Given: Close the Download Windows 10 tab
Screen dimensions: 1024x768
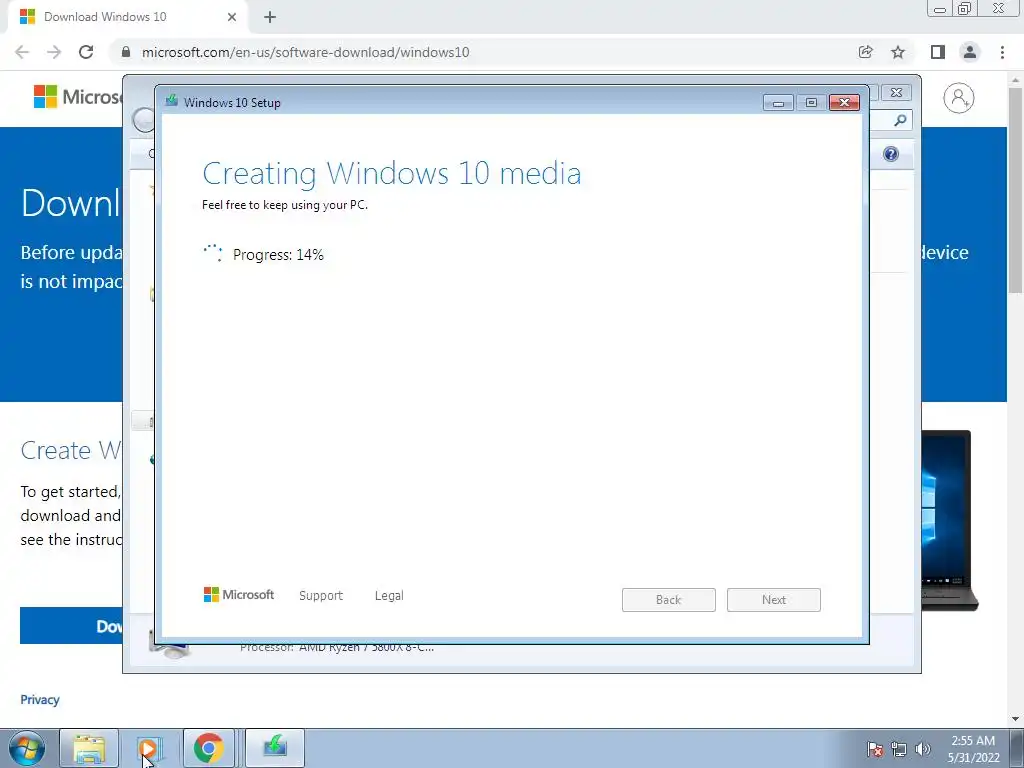Looking at the screenshot, I should tap(232, 17).
